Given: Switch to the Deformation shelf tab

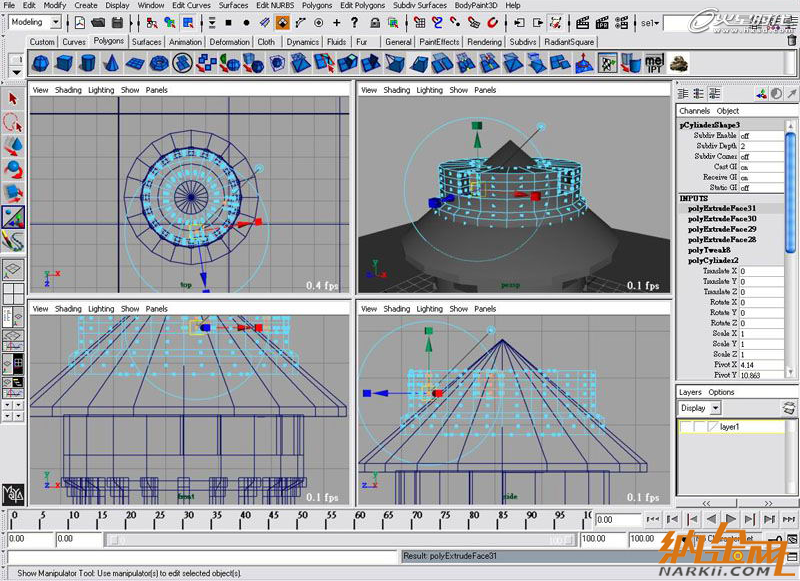Looking at the screenshot, I should pos(229,42).
